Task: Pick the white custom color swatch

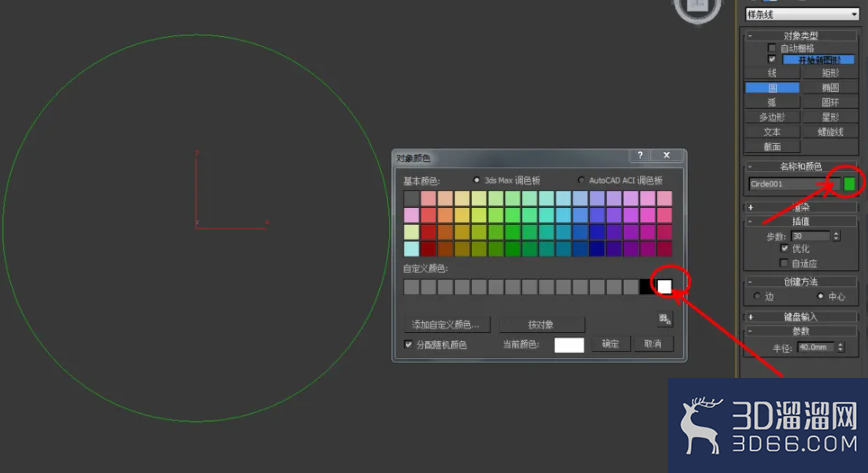Action: click(664, 286)
